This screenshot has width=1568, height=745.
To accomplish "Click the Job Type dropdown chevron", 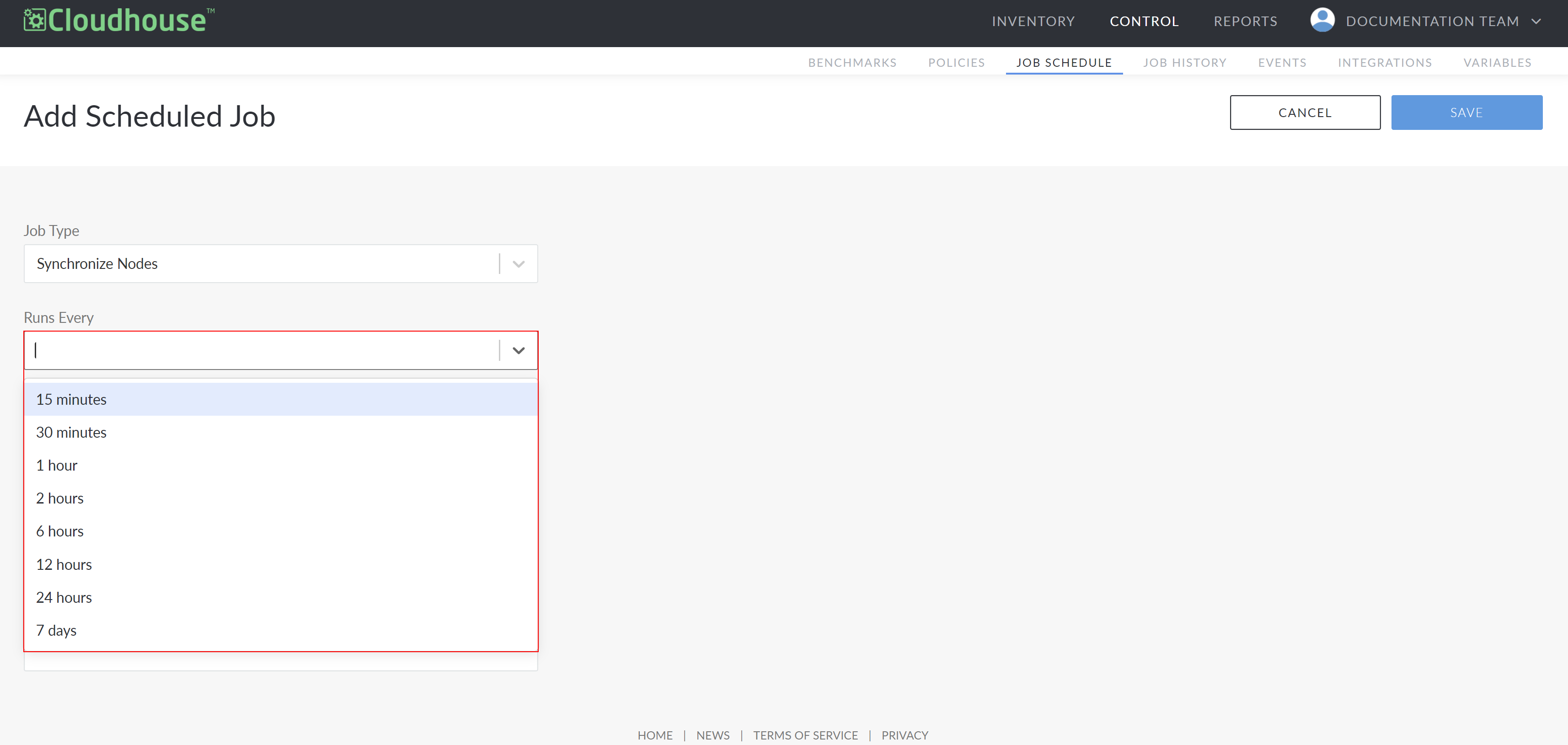I will coord(519,264).
